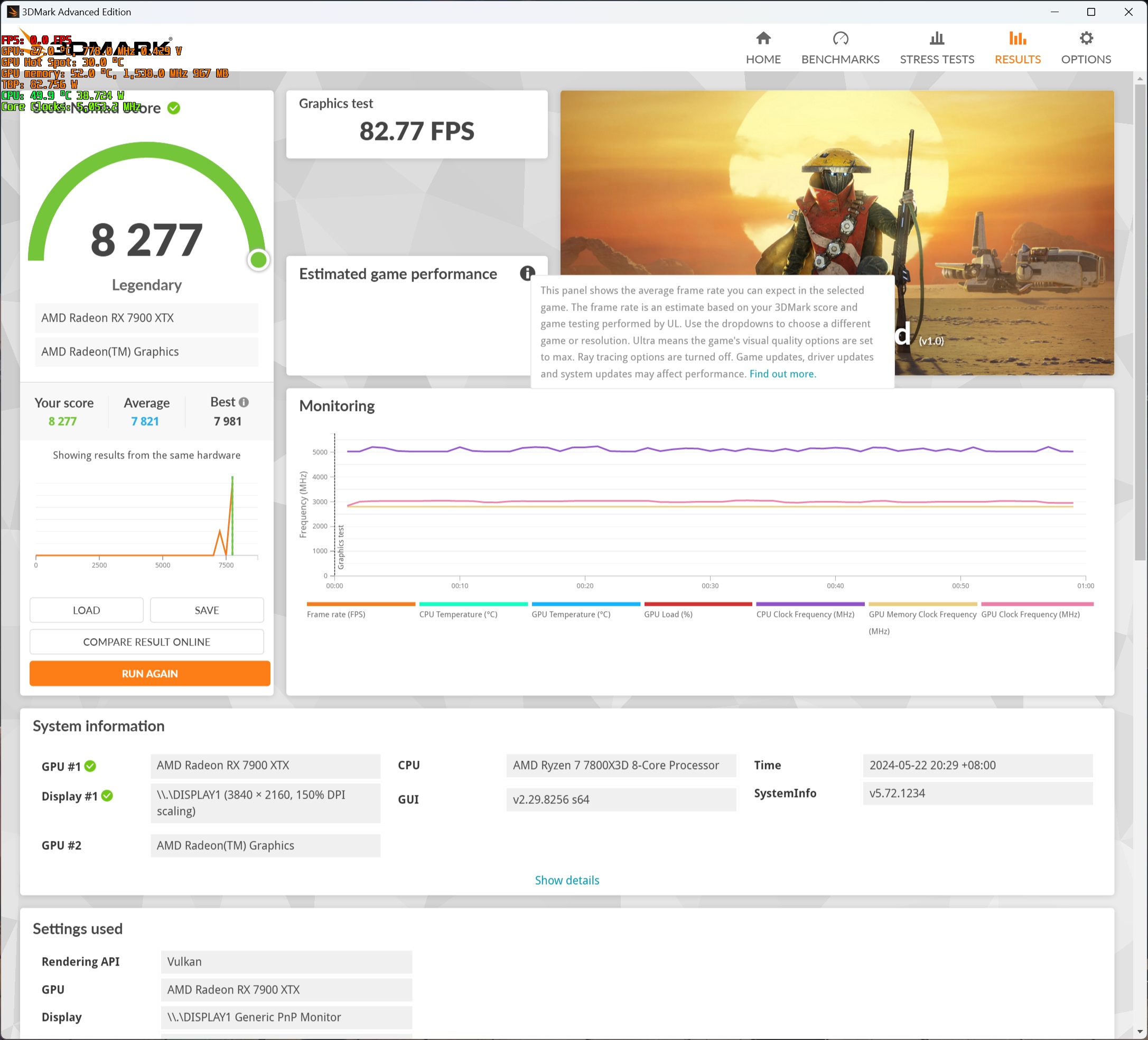Click info icon beside Estimated game performance

pos(527,273)
